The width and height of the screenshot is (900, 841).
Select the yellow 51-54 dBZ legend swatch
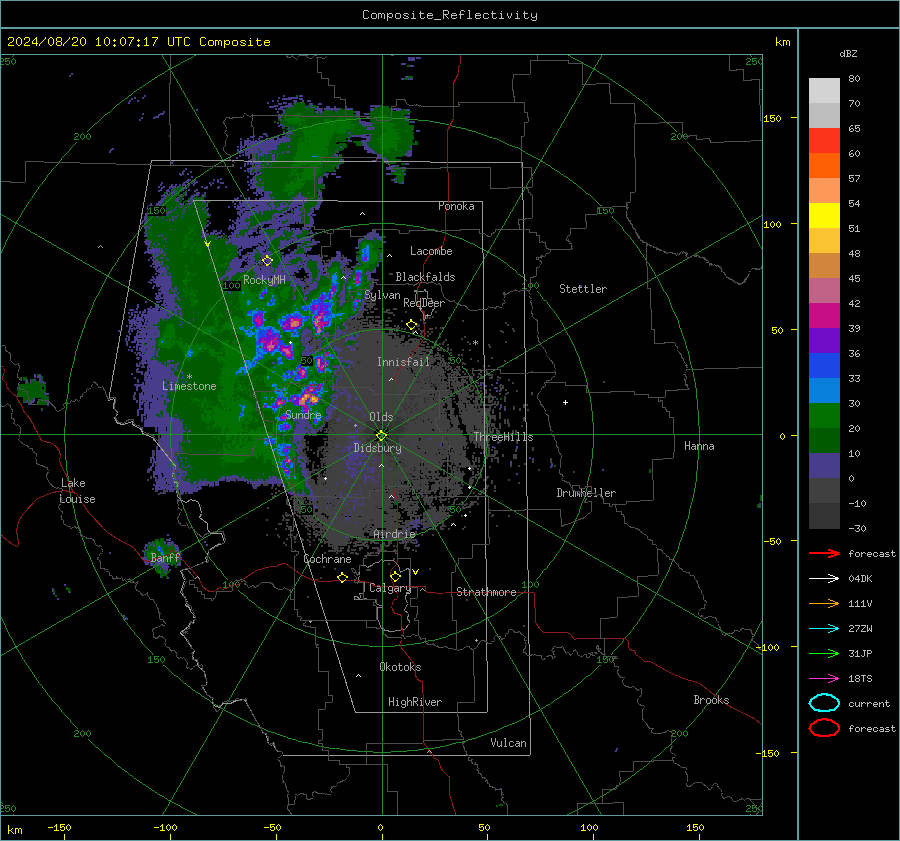click(x=824, y=216)
